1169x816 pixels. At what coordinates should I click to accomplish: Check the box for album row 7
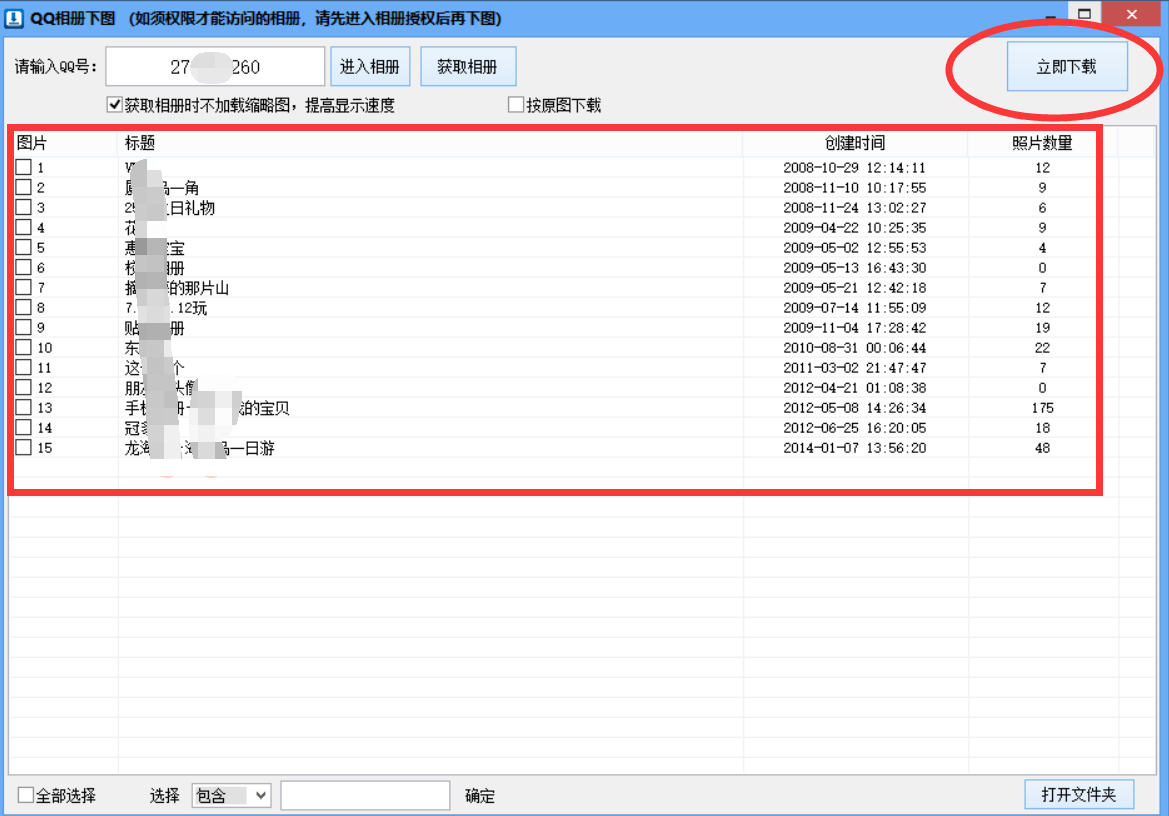(x=24, y=288)
